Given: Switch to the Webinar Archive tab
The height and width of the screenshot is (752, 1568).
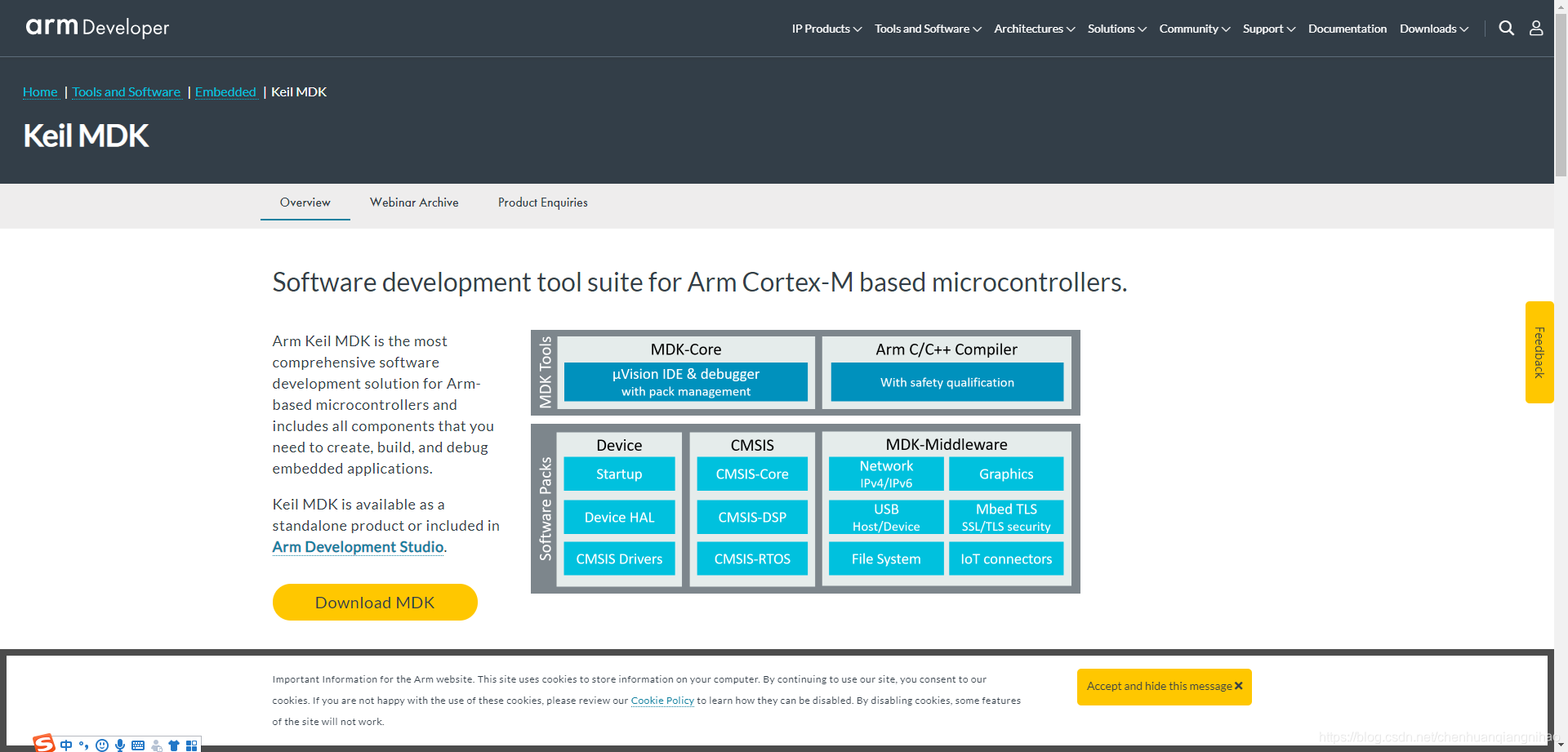Looking at the screenshot, I should click(414, 202).
